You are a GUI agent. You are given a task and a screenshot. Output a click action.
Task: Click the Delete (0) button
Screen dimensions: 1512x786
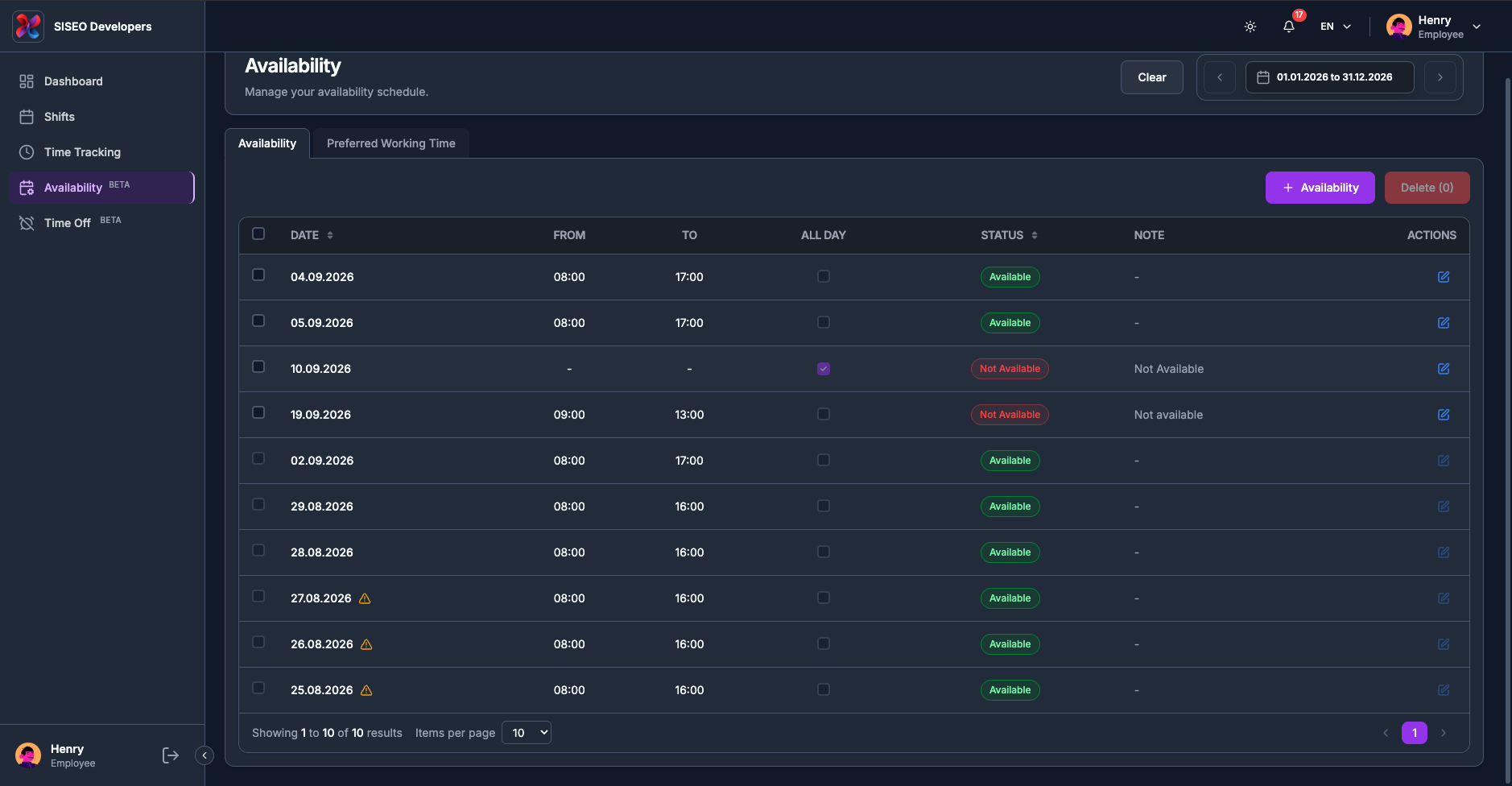coord(1427,188)
